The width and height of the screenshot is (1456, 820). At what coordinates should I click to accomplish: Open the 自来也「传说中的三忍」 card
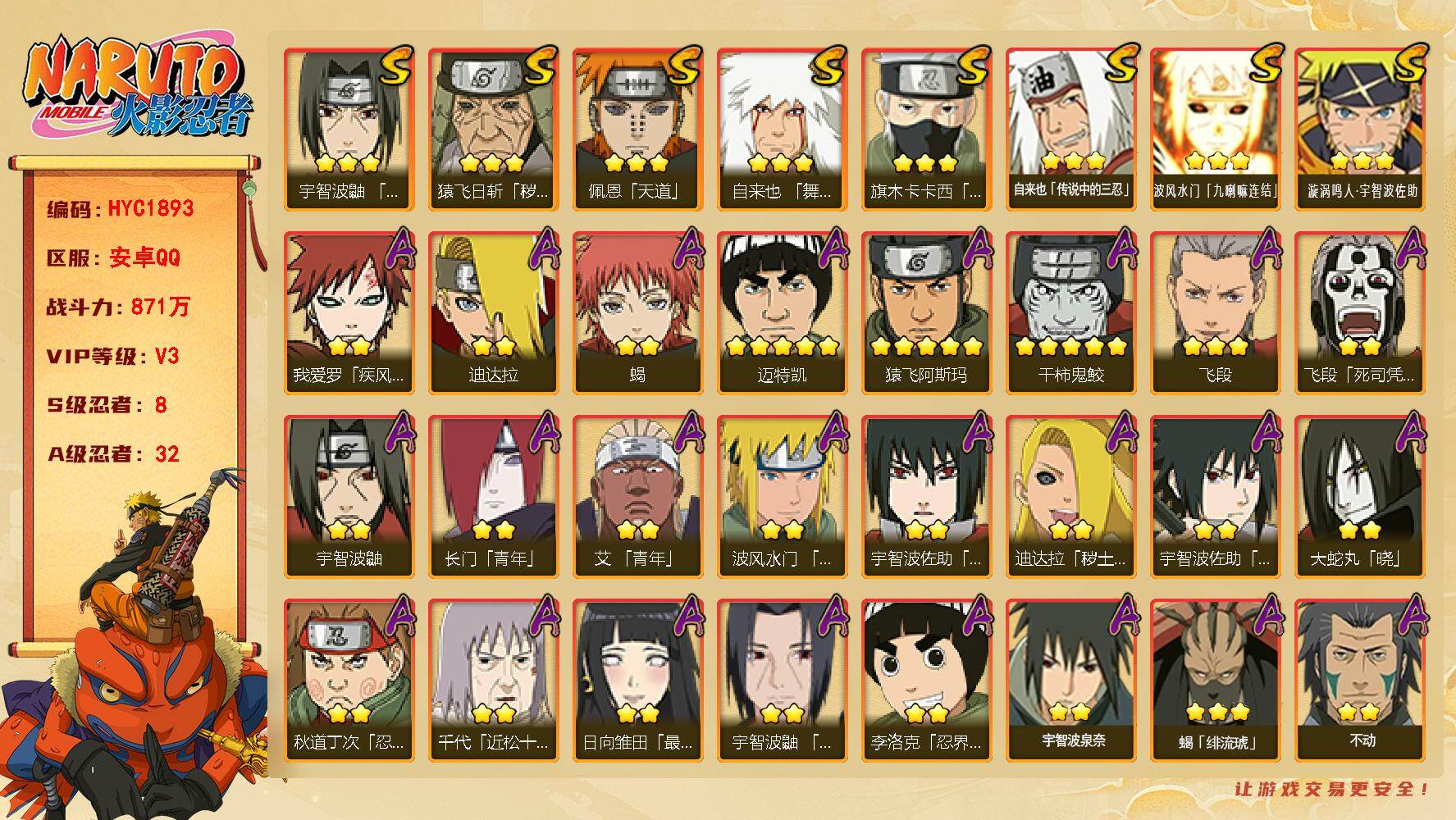point(1070,130)
